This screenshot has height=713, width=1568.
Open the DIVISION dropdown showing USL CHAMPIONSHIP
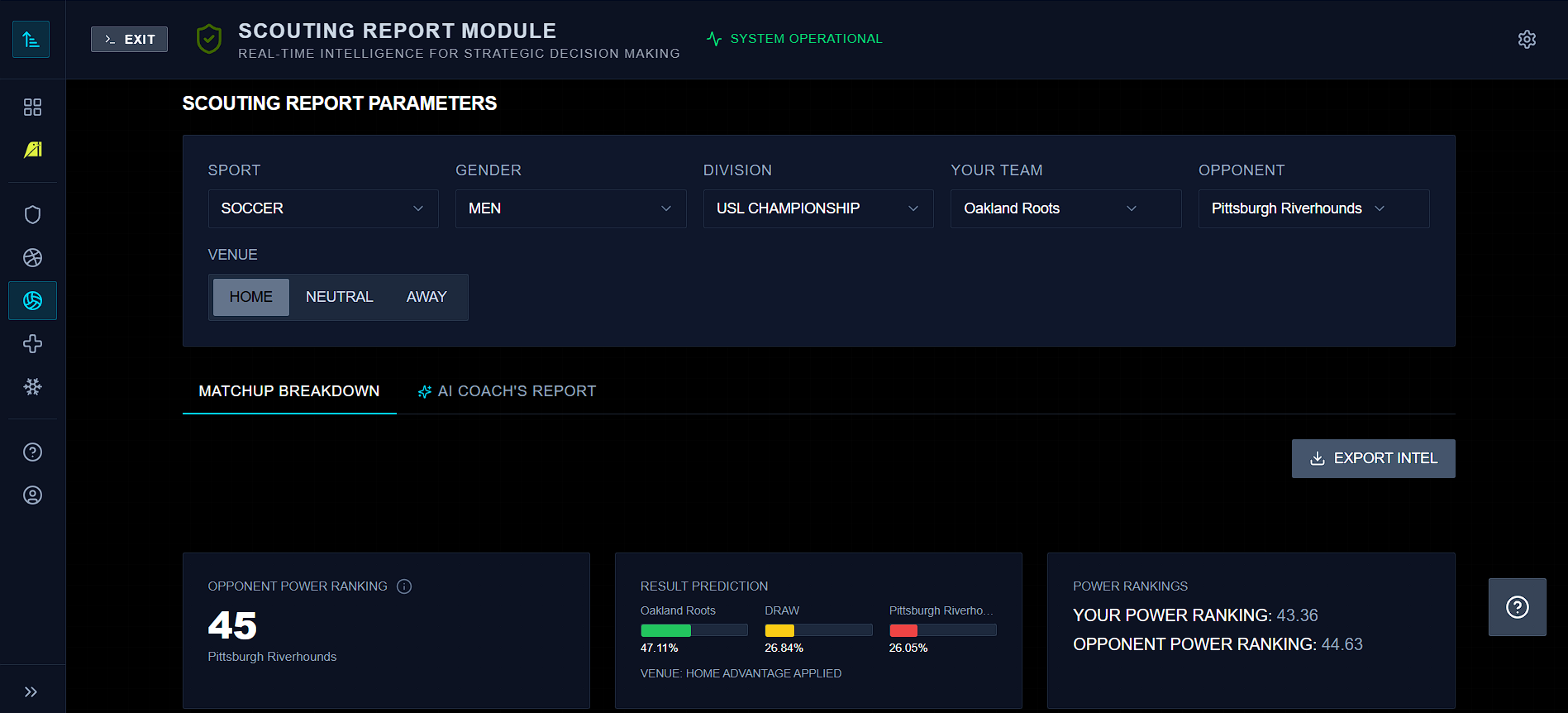click(x=818, y=208)
